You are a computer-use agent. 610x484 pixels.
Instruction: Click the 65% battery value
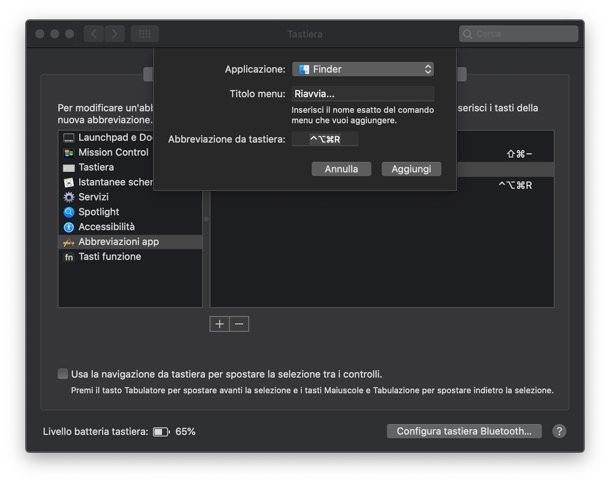[185, 431]
